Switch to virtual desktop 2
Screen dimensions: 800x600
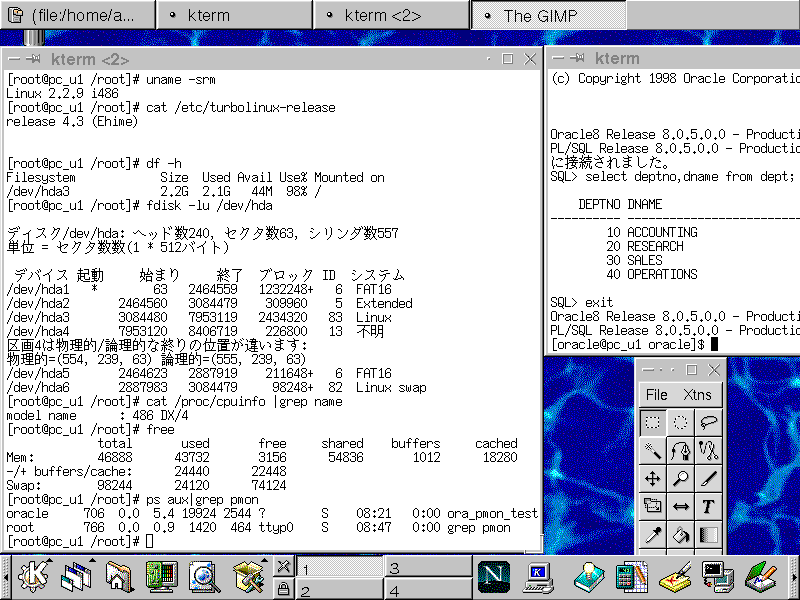340,589
